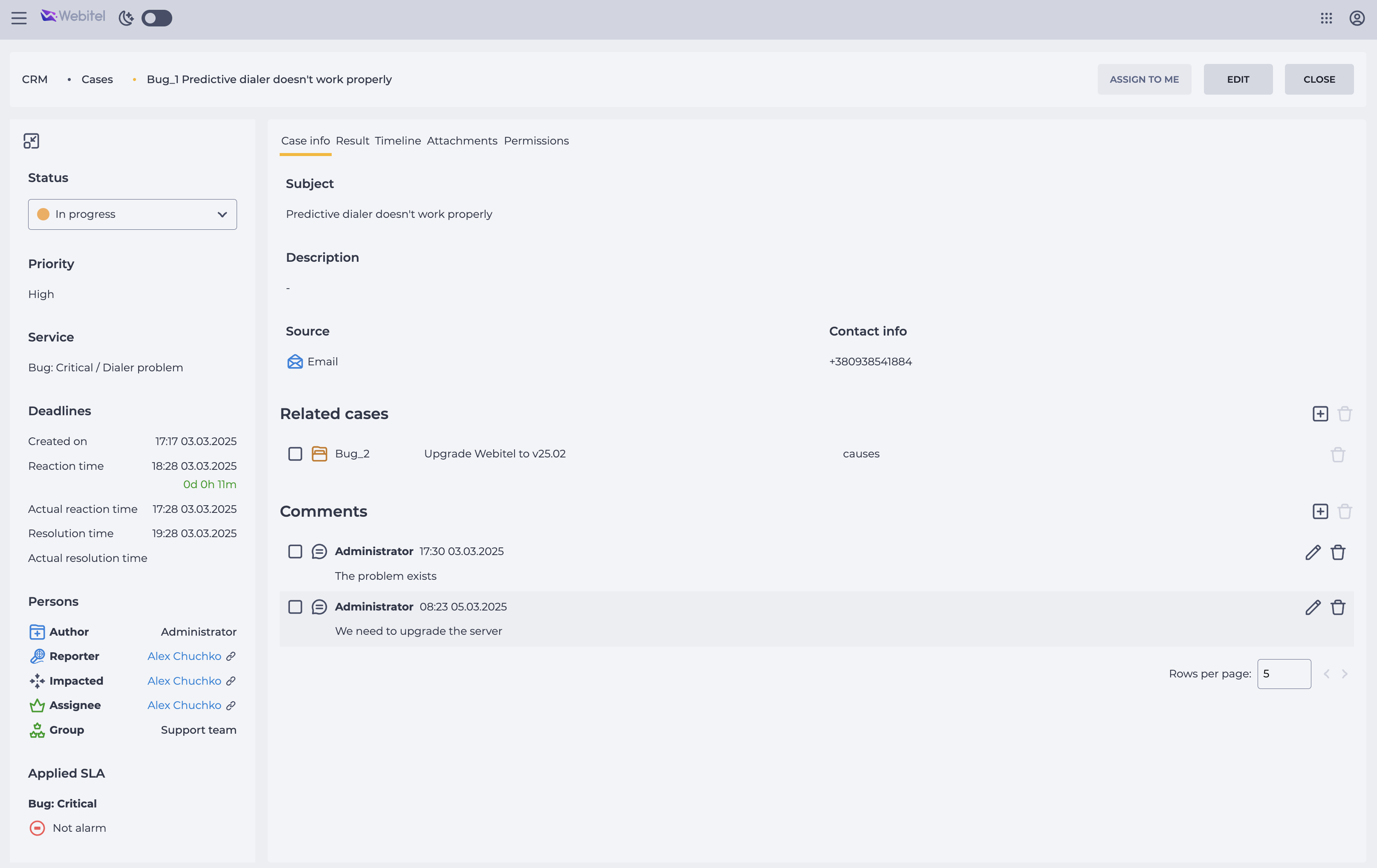1377x868 pixels.
Task: Open the Permissions tab
Action: tap(536, 141)
